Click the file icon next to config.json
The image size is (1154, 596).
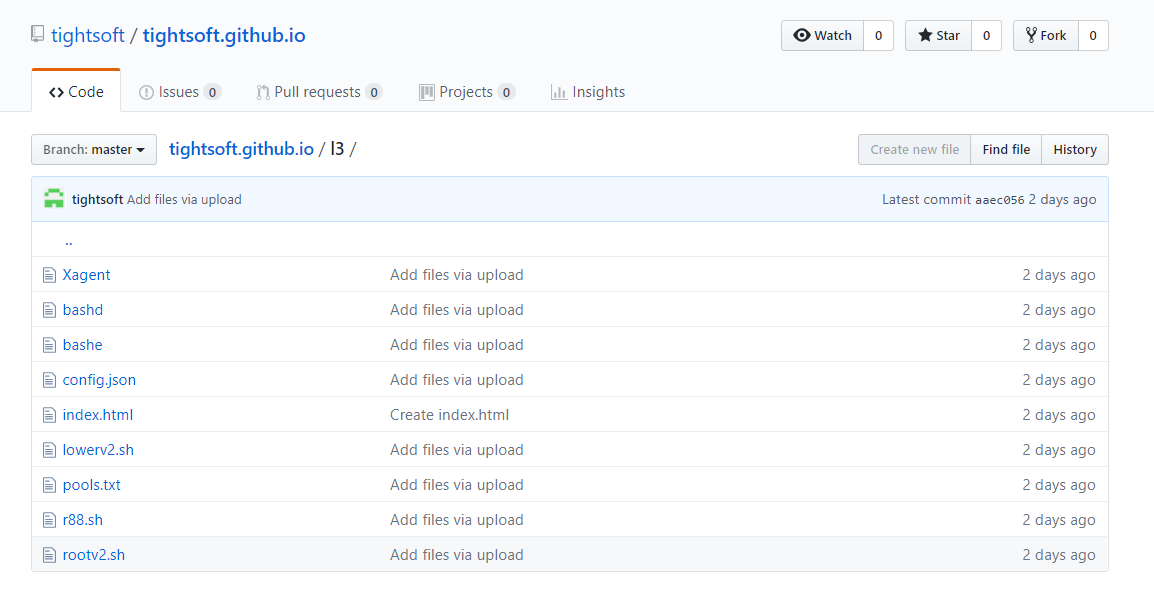[49, 380]
